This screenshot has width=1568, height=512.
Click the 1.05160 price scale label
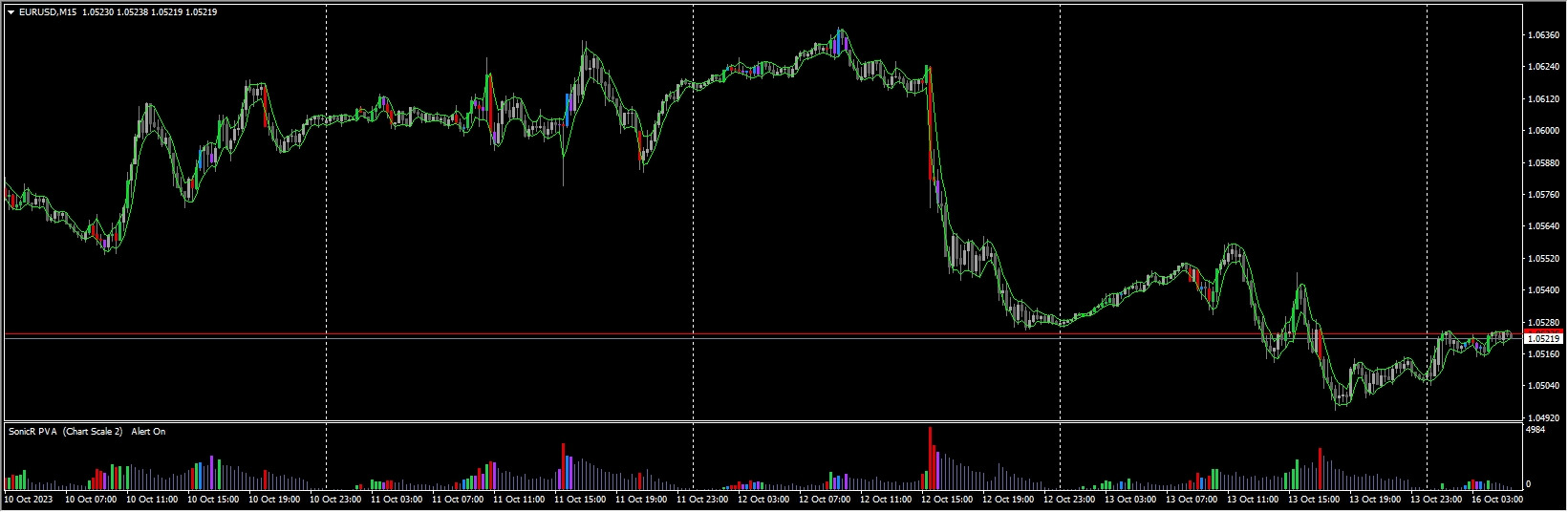pyautogui.click(x=1543, y=354)
